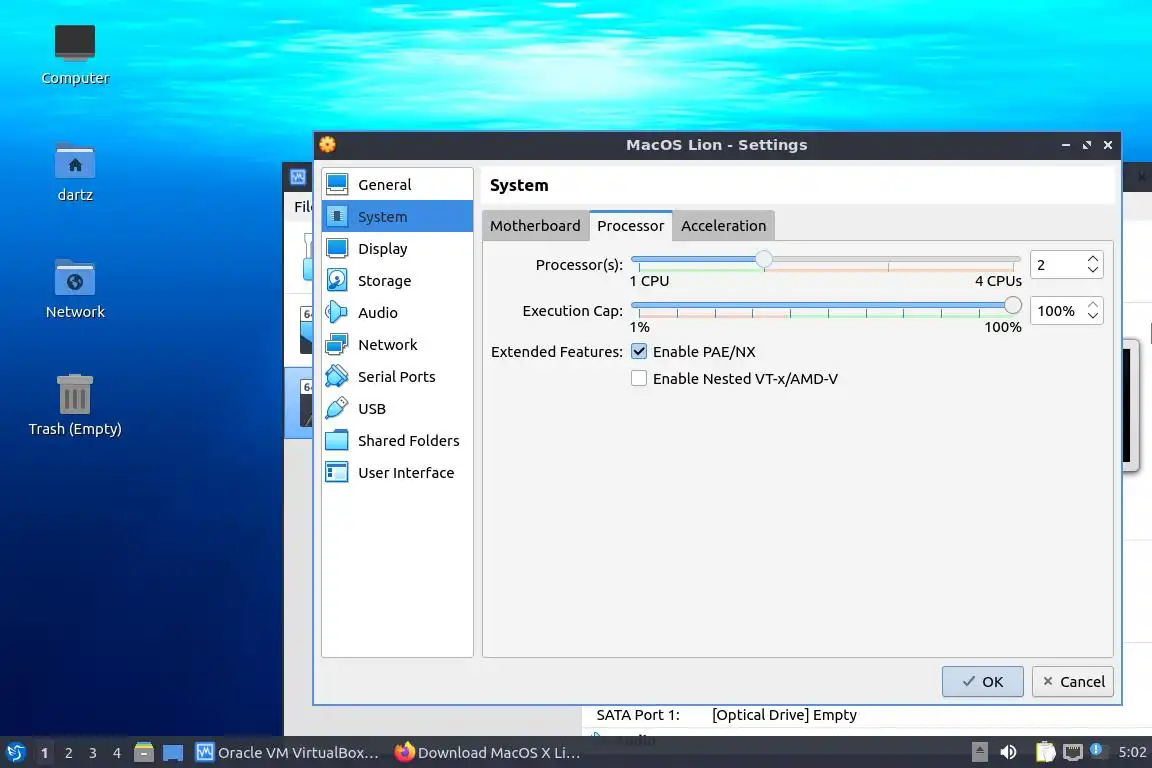This screenshot has height=768, width=1152.
Task: Open the Network settings icon in sidebar
Action: (337, 344)
